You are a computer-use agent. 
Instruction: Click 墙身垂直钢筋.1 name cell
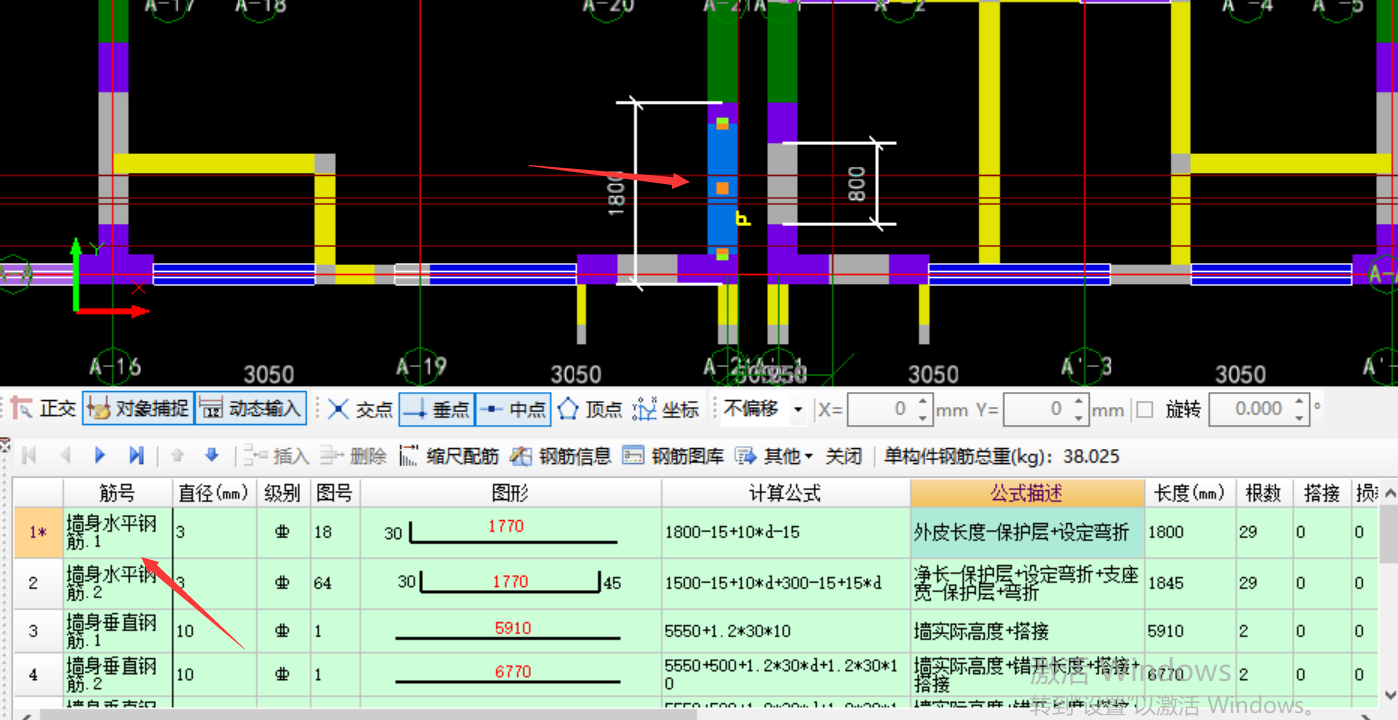[118, 631]
